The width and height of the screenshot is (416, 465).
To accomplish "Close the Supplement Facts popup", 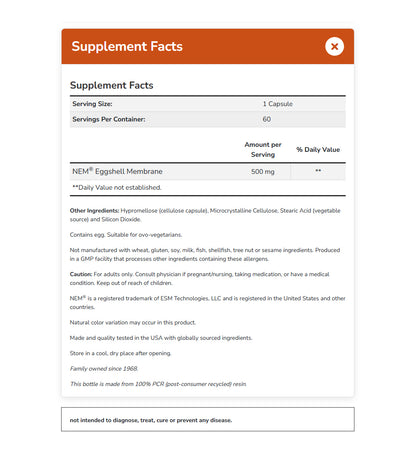I will tap(334, 46).
